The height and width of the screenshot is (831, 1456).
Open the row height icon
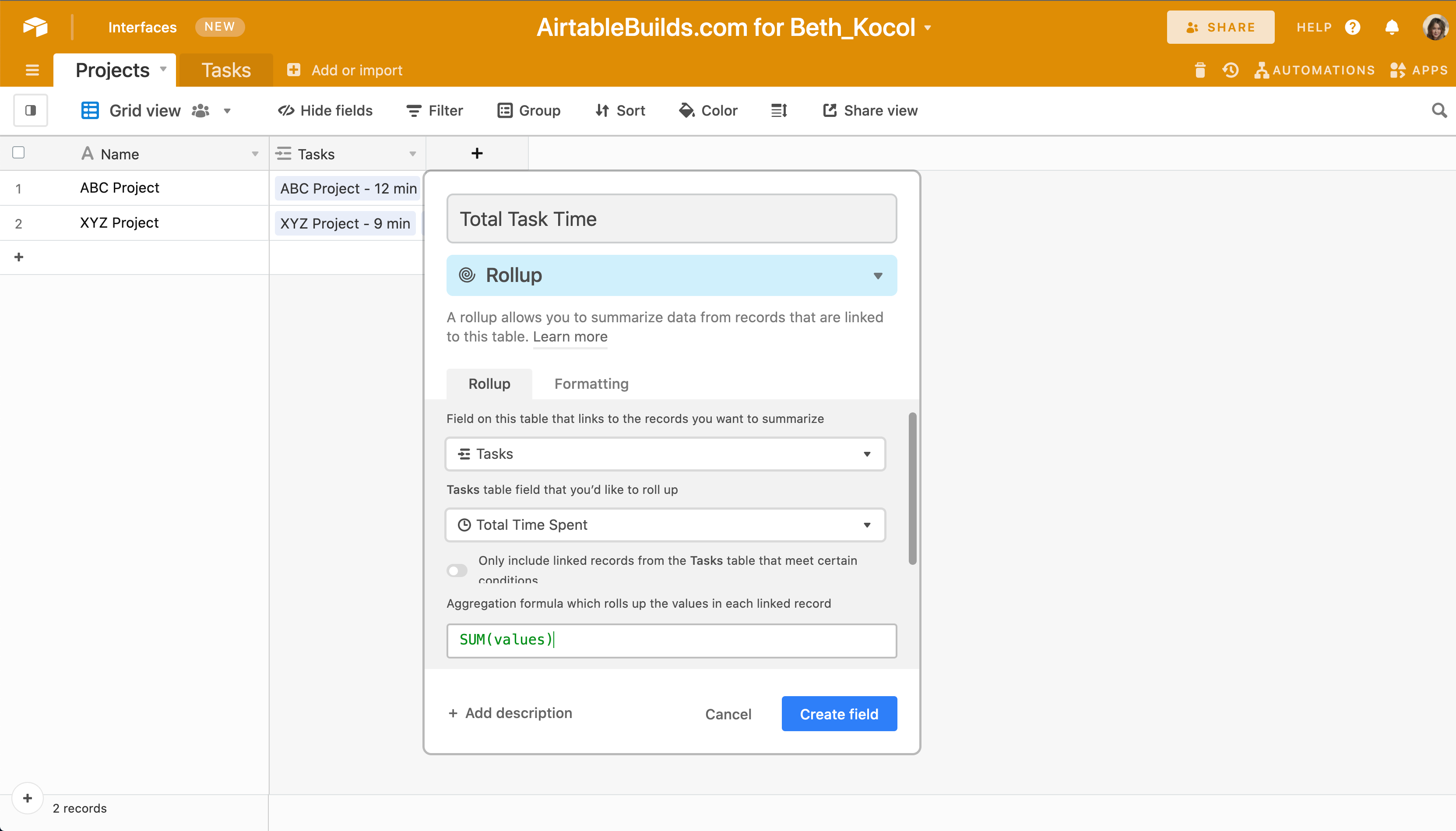coord(779,110)
